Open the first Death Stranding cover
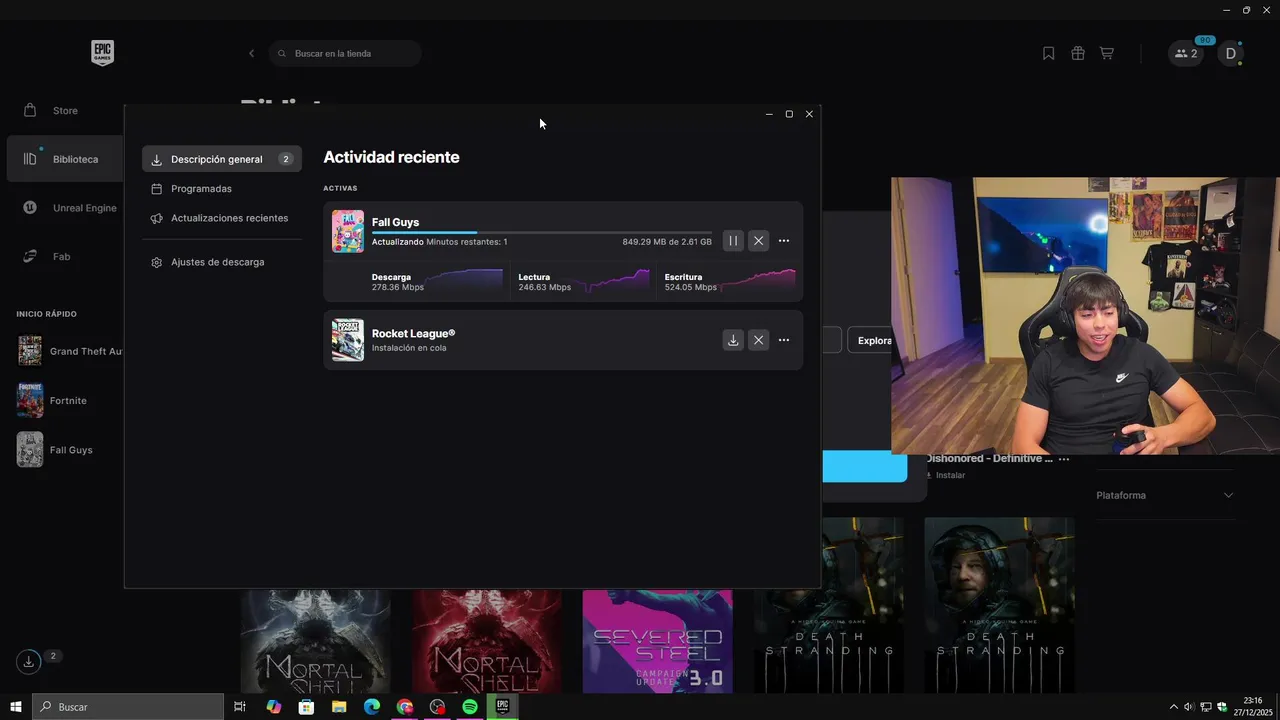 [829, 605]
